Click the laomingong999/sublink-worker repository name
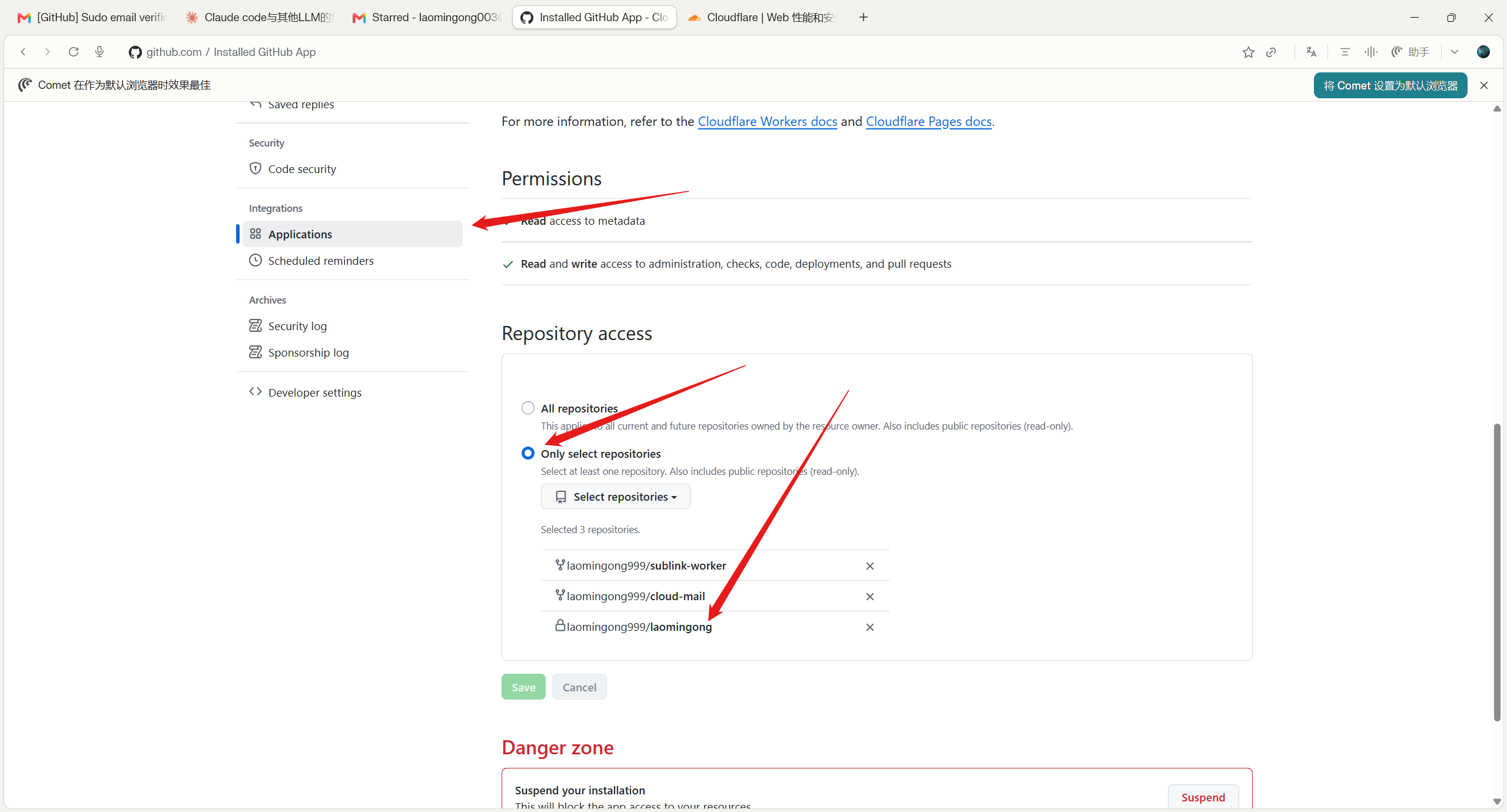Image resolution: width=1507 pixels, height=812 pixels. click(x=646, y=566)
